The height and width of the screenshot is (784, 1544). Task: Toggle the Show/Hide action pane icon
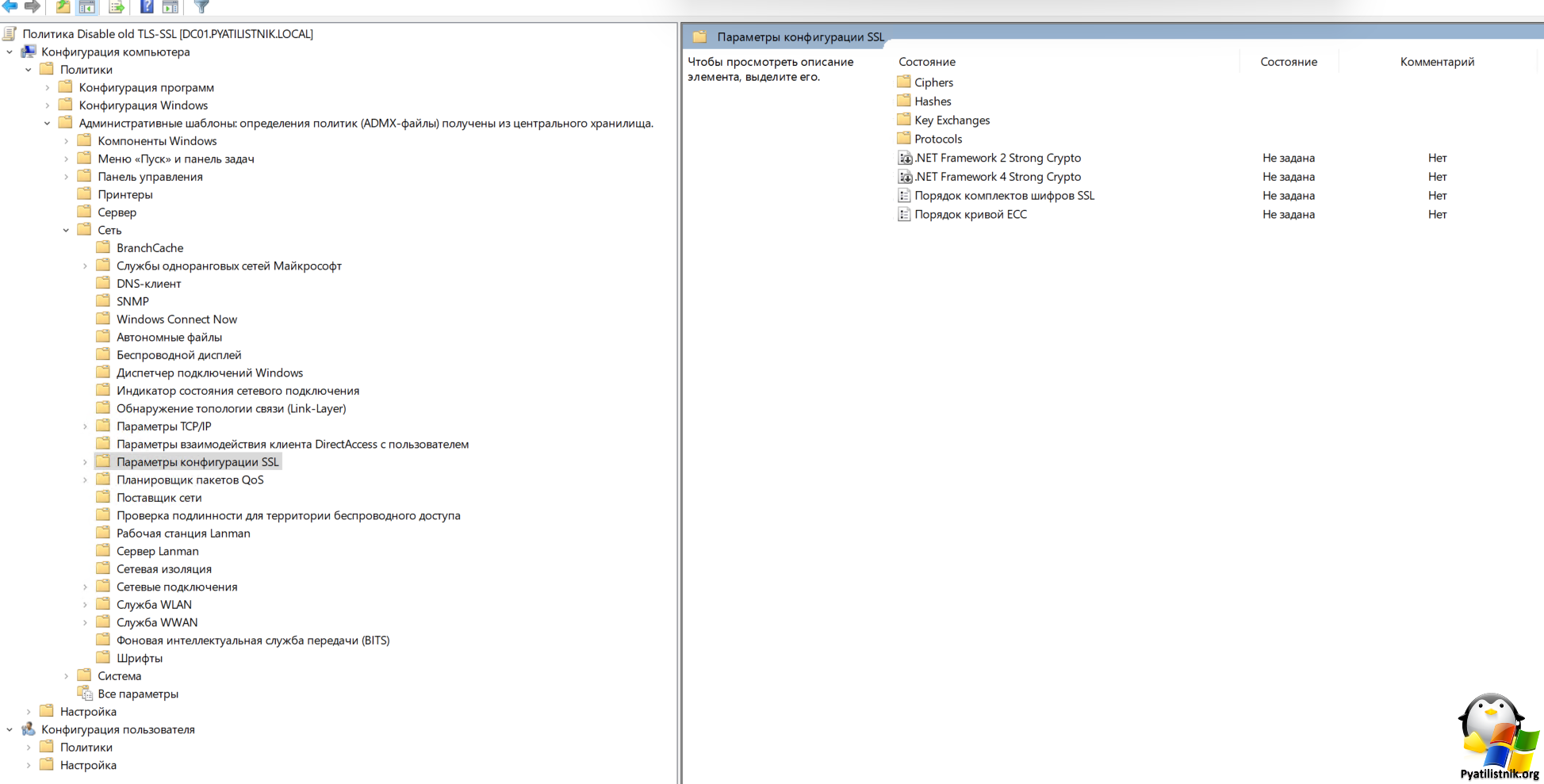click(x=170, y=7)
